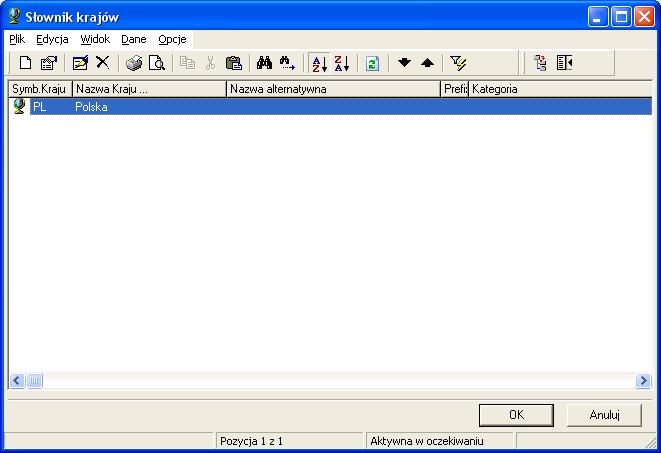The image size is (661, 453).
Task: Open Print preview magnifier page icon
Action: (157, 63)
